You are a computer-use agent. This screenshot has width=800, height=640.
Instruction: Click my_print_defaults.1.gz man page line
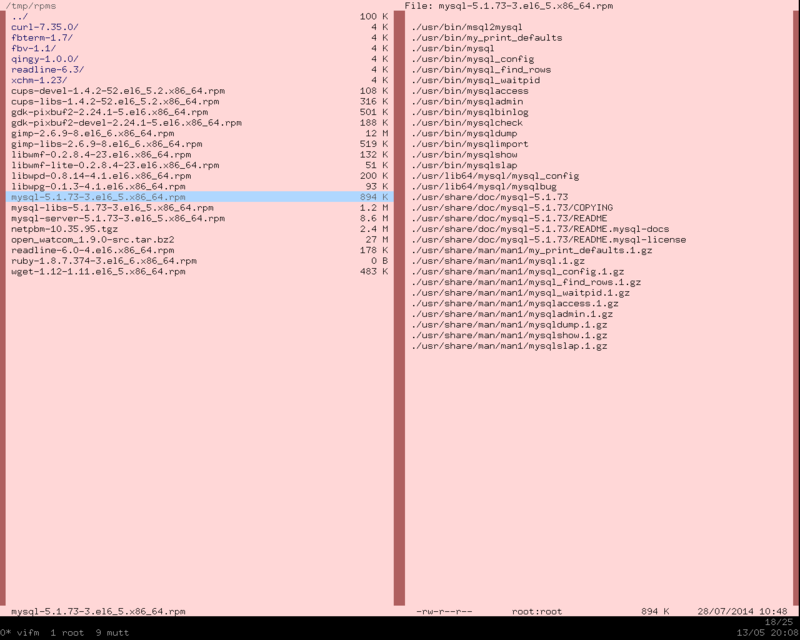532,251
